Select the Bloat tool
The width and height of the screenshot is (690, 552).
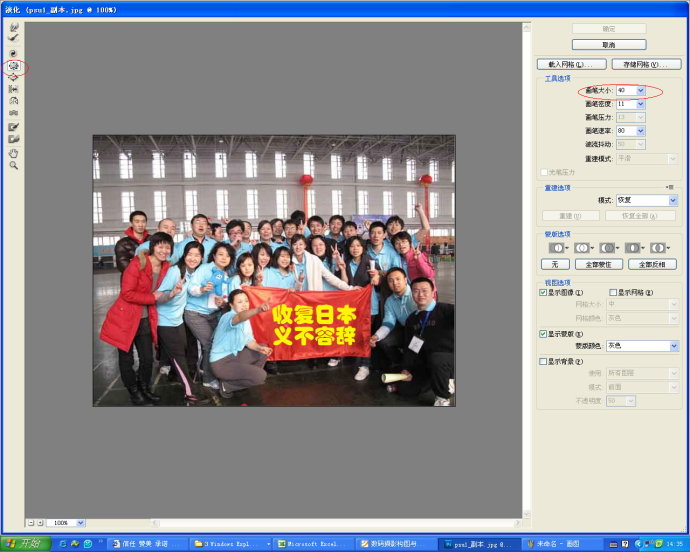coord(14,77)
